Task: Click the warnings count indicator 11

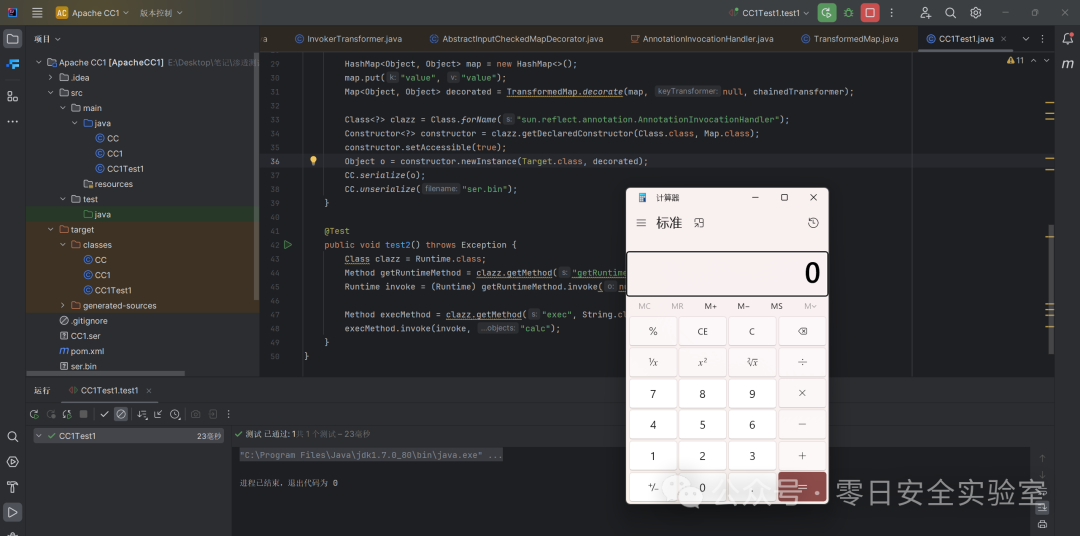Action: point(1015,60)
